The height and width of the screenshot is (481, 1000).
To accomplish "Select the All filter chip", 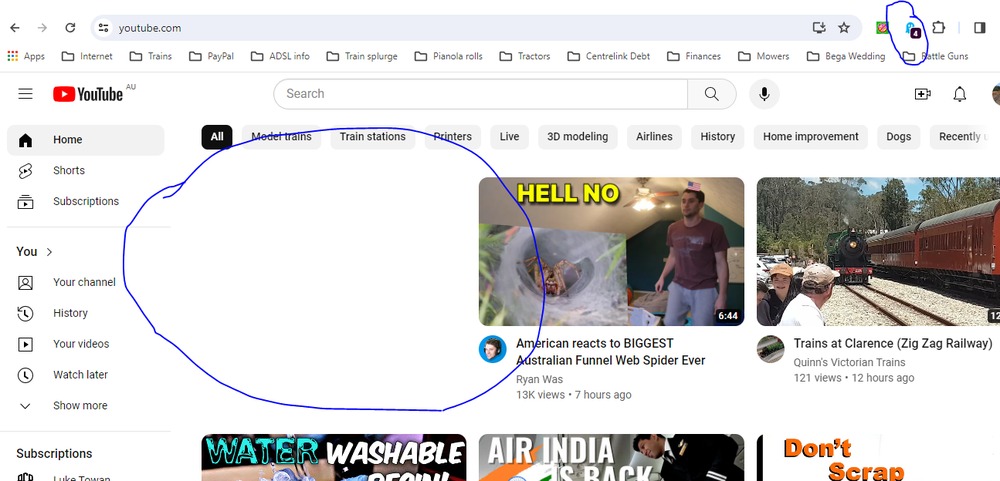I will pyautogui.click(x=217, y=137).
